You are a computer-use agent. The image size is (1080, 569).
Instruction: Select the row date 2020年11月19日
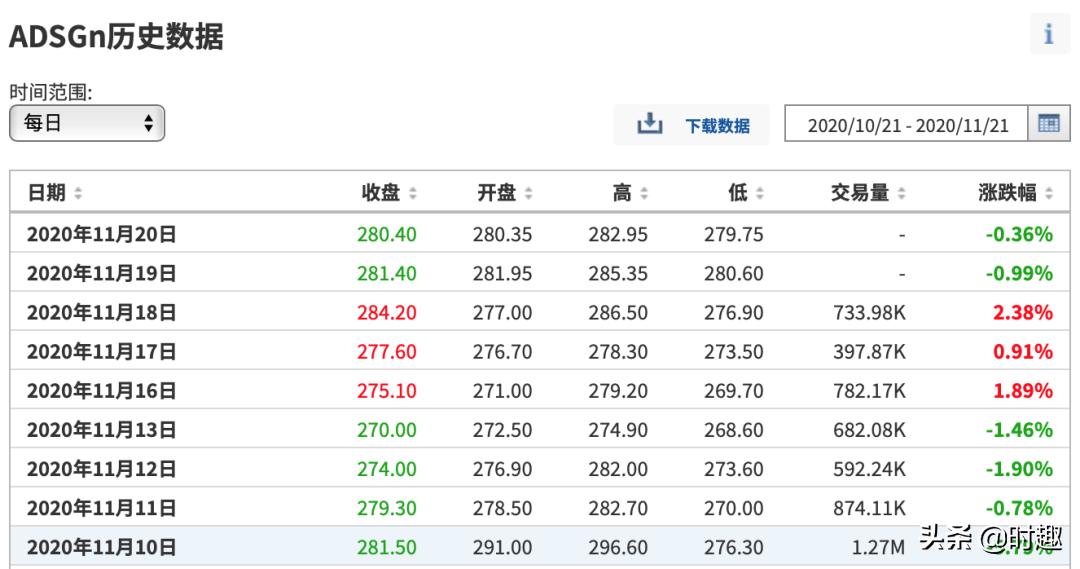point(101,273)
